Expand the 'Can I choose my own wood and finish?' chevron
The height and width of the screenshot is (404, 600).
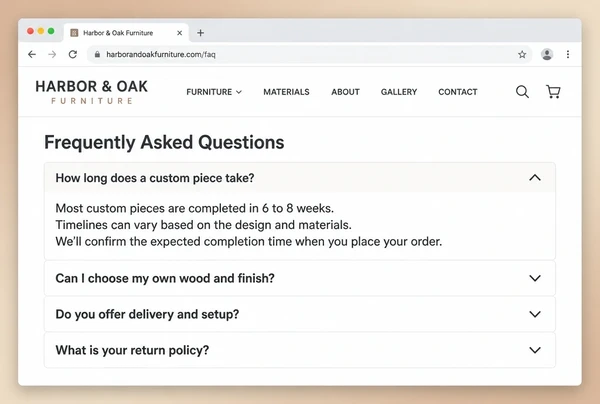click(535, 278)
